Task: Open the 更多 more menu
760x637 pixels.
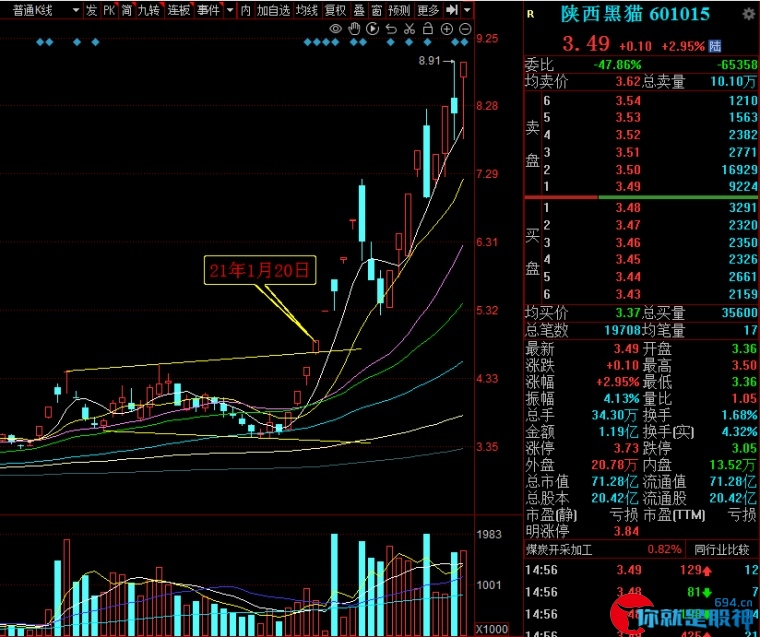Action: [x=428, y=10]
